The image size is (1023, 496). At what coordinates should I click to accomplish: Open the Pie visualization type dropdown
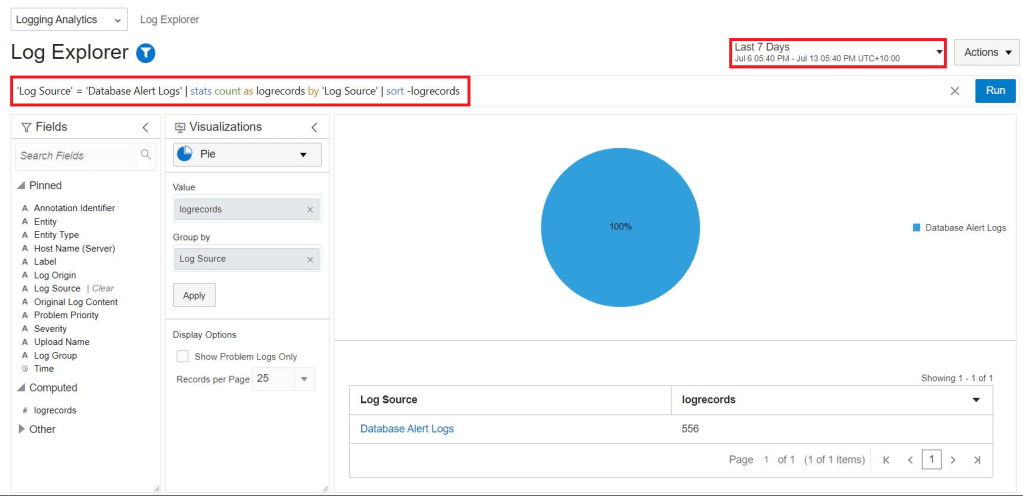247,155
